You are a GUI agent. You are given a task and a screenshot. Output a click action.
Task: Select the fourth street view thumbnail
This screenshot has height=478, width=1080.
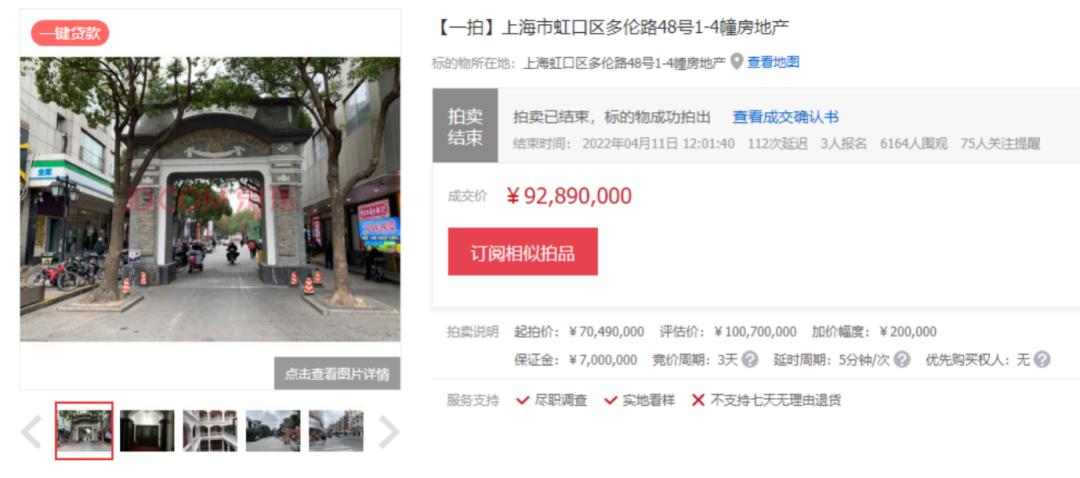(x=273, y=431)
